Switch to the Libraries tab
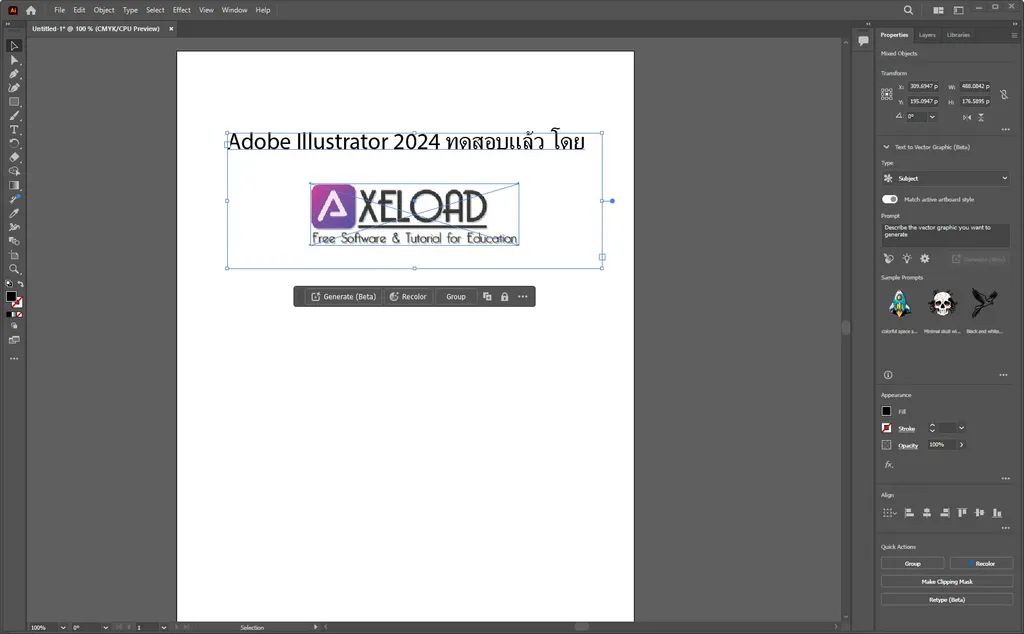Image resolution: width=1024 pixels, height=634 pixels. pos(958,35)
